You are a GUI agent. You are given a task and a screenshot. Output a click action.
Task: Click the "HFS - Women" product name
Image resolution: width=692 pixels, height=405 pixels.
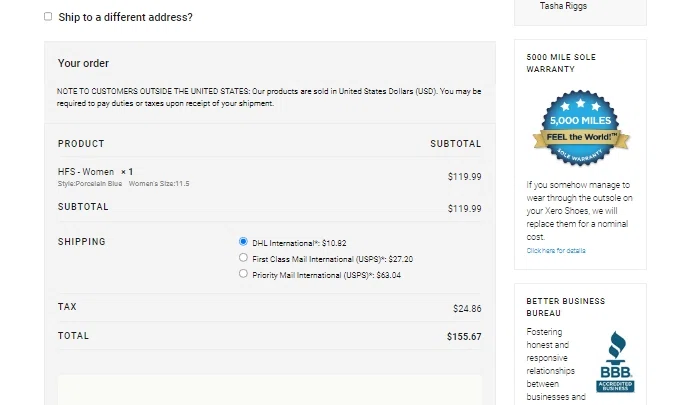[86, 172]
